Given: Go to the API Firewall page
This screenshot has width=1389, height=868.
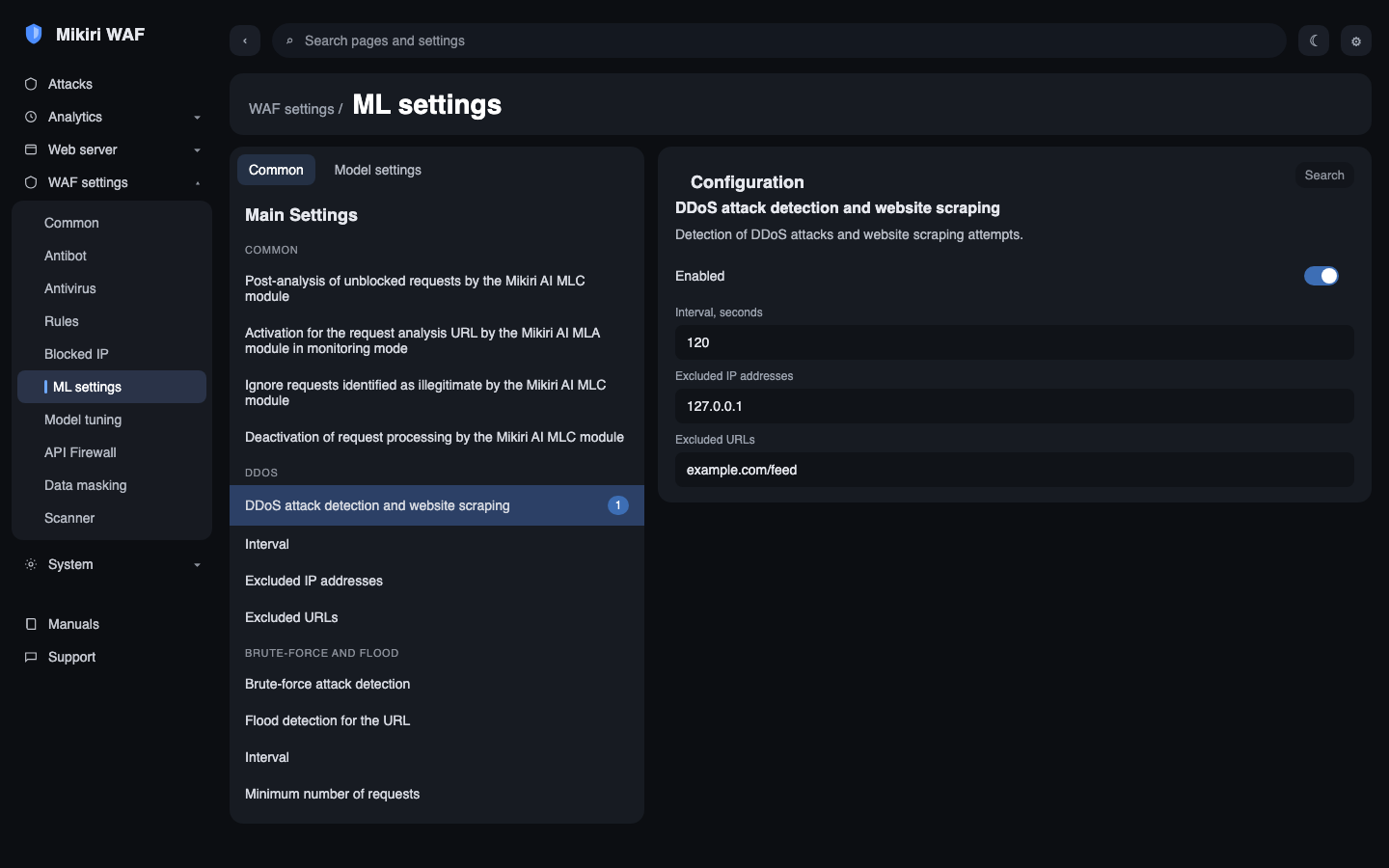Looking at the screenshot, I should pos(112,452).
